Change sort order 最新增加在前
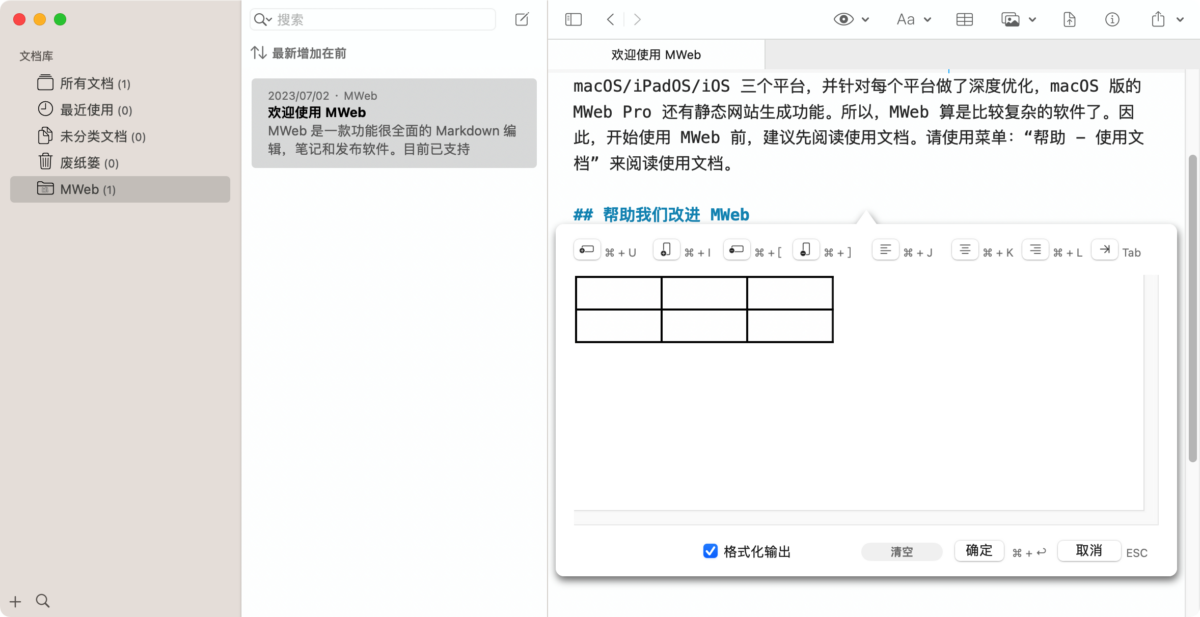 pos(299,53)
